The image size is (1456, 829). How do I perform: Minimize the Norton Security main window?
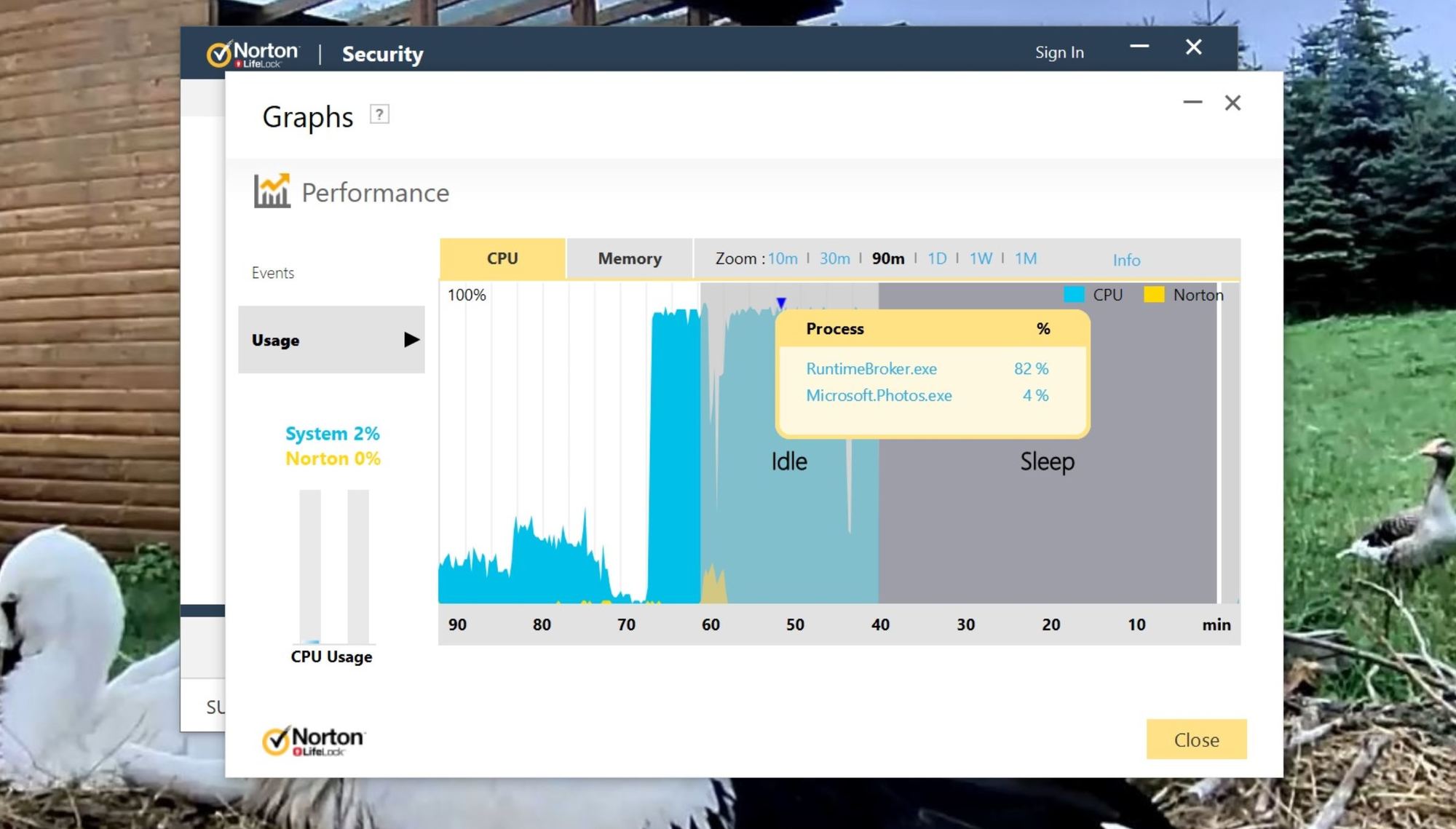pyautogui.click(x=1139, y=47)
